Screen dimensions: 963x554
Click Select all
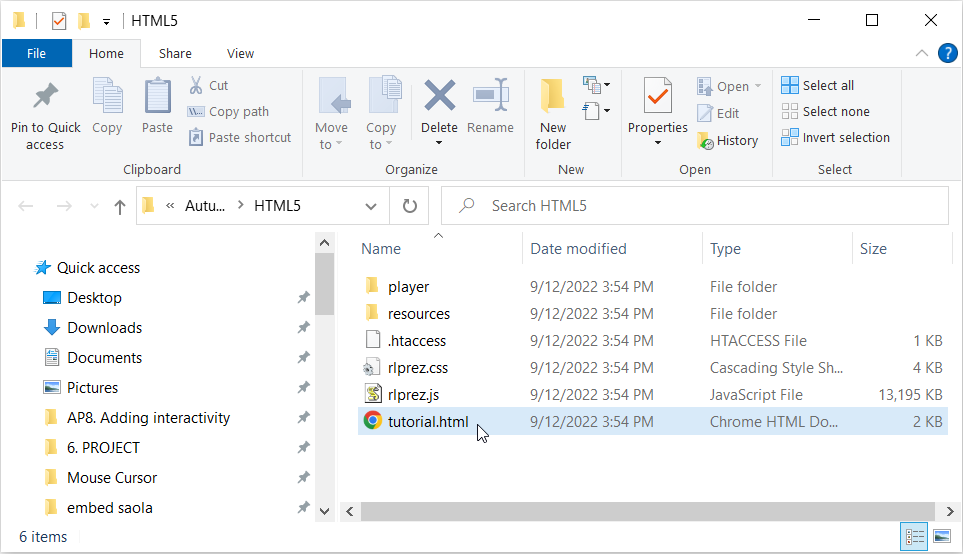817,85
